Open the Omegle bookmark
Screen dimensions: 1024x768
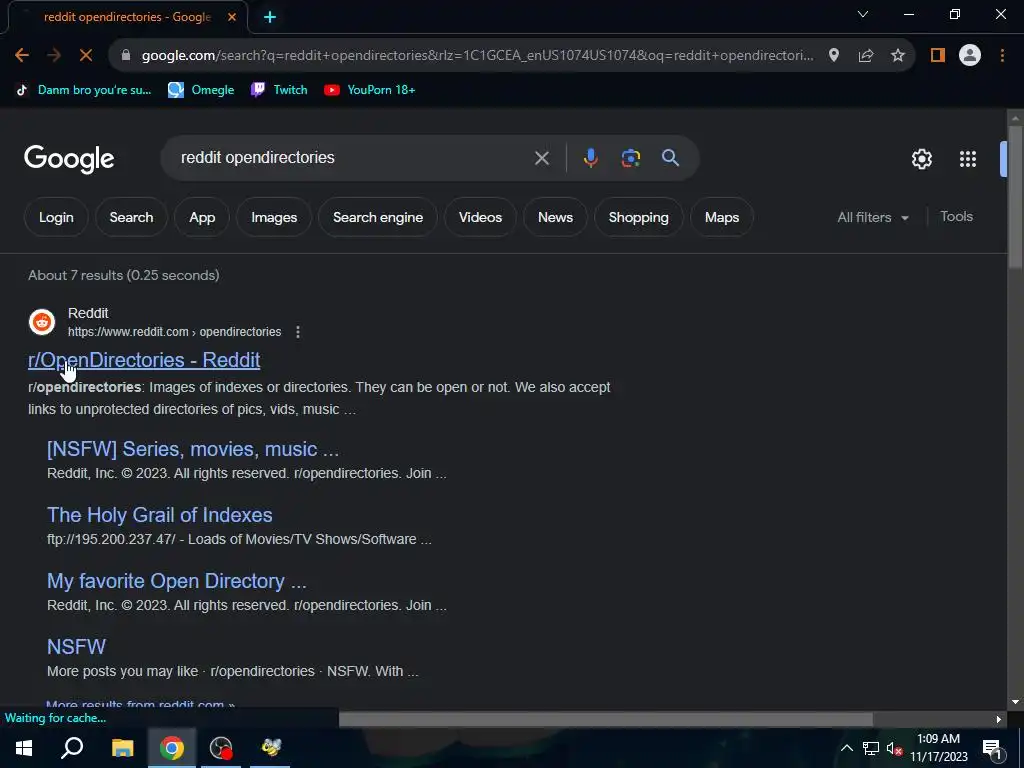(x=201, y=90)
